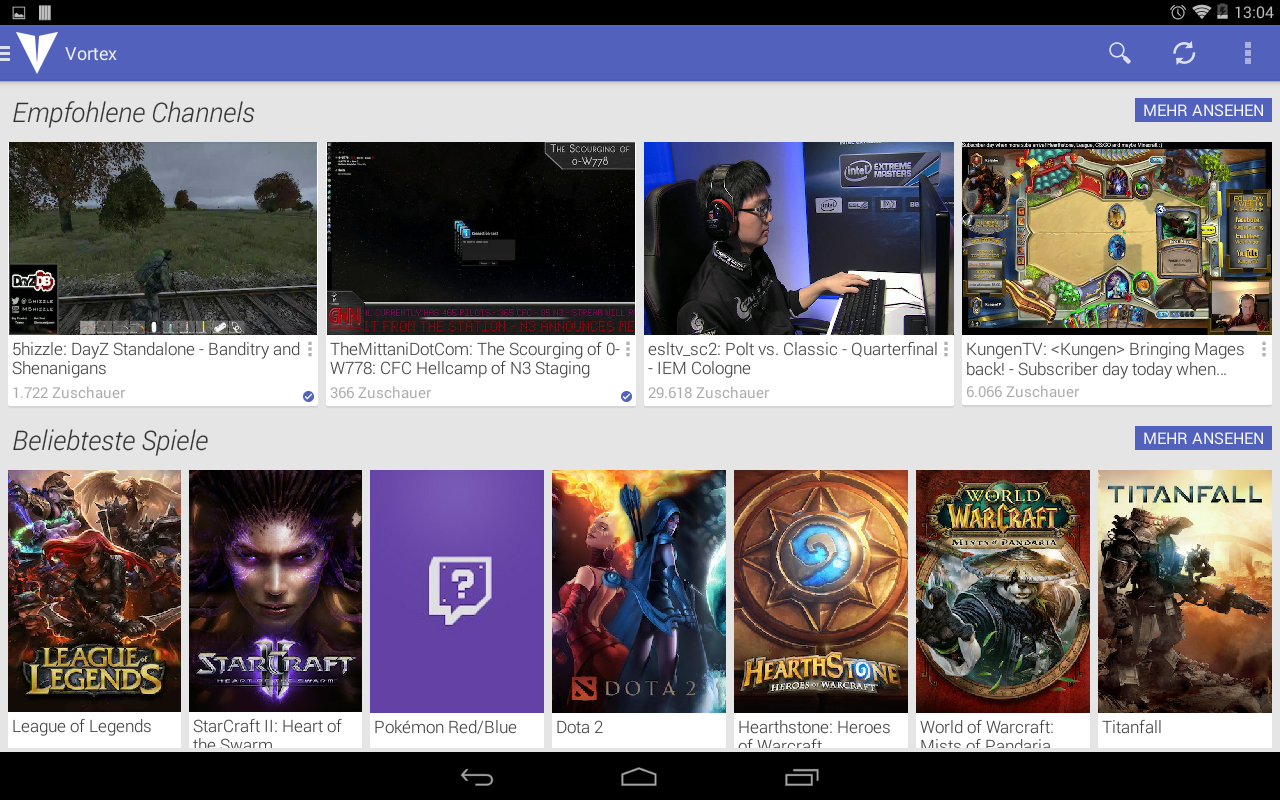
Task: Open options for 5hizzle DayZ stream
Action: point(310,349)
